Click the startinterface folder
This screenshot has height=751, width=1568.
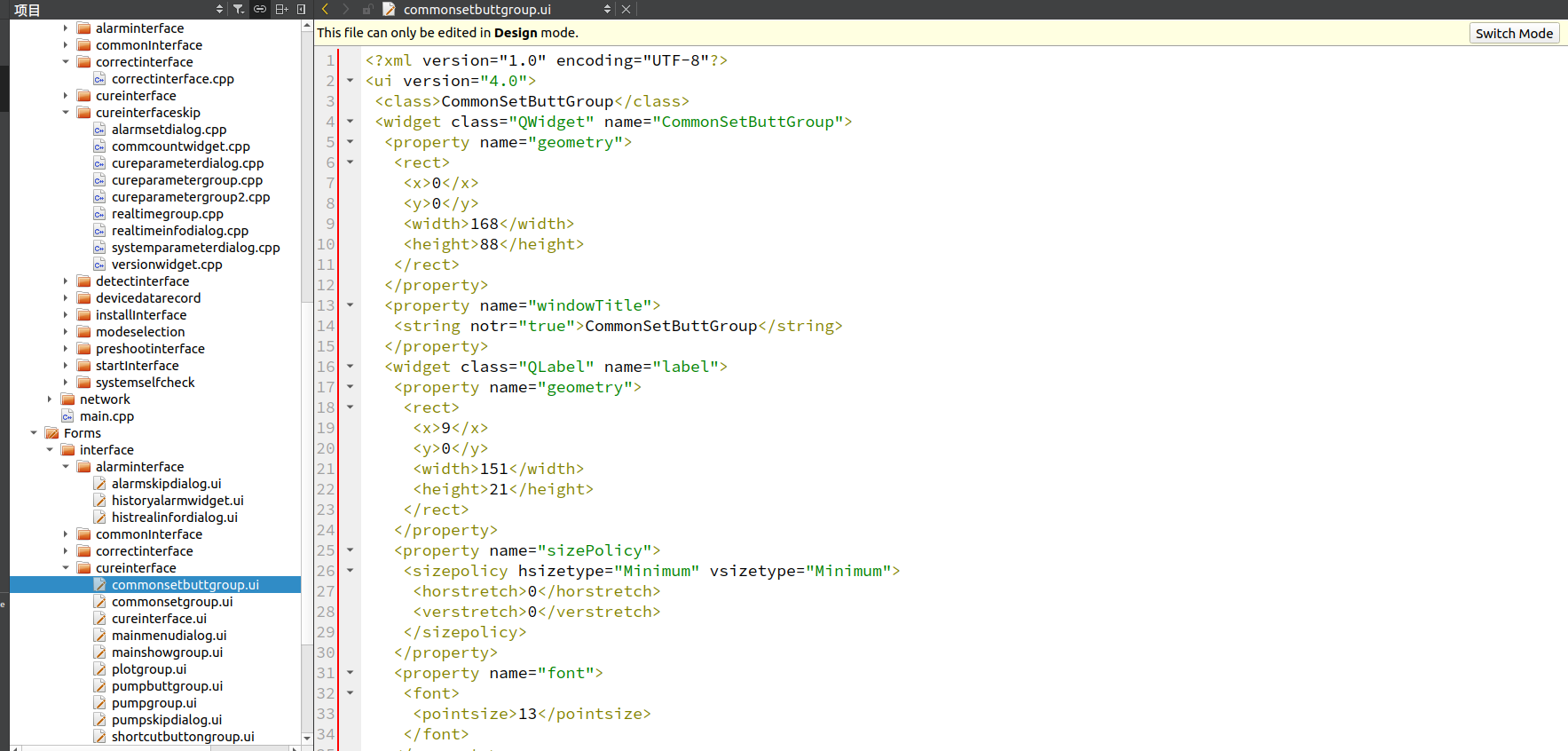(137, 366)
